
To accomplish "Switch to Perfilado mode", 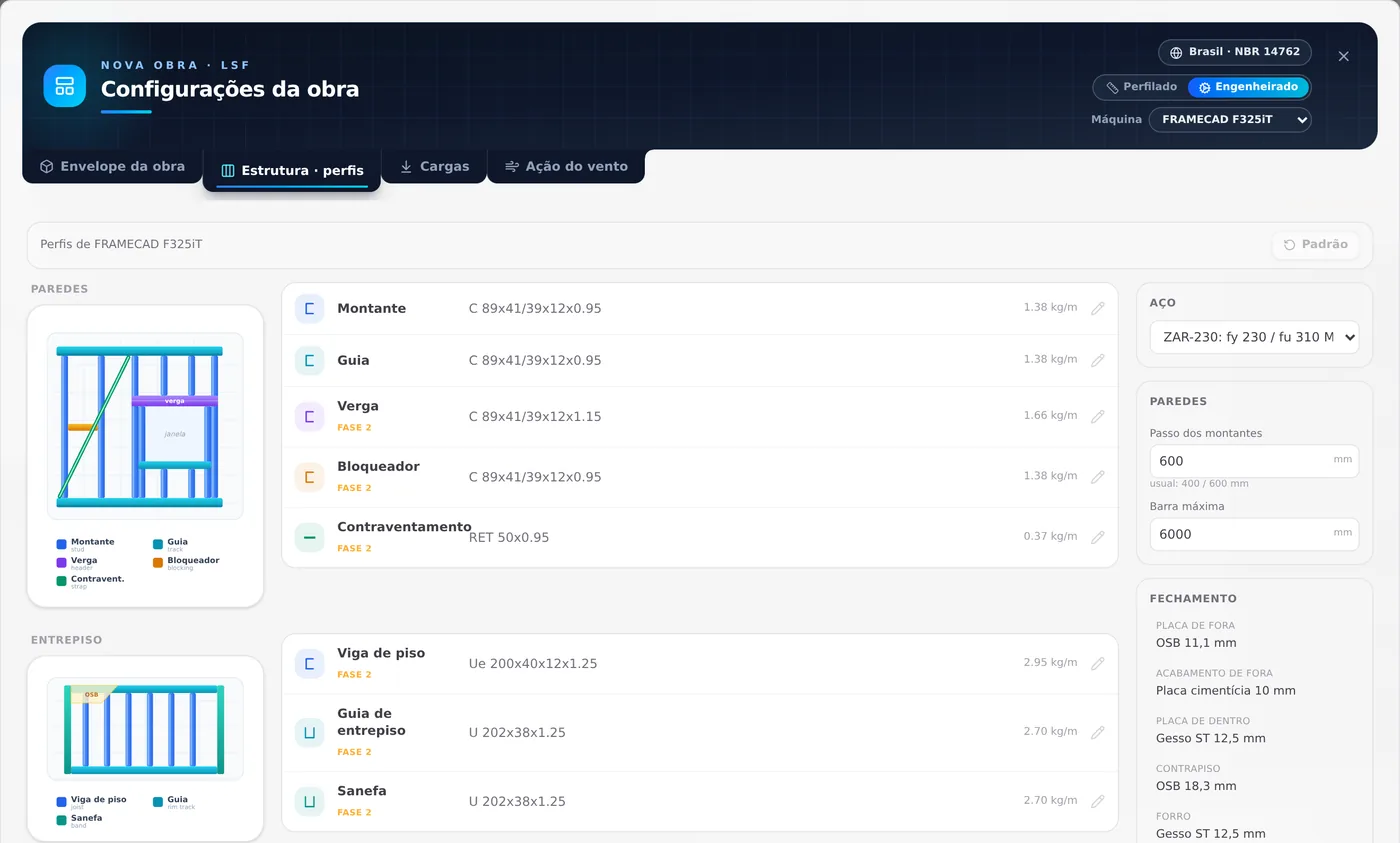I will pyautogui.click(x=1141, y=87).
